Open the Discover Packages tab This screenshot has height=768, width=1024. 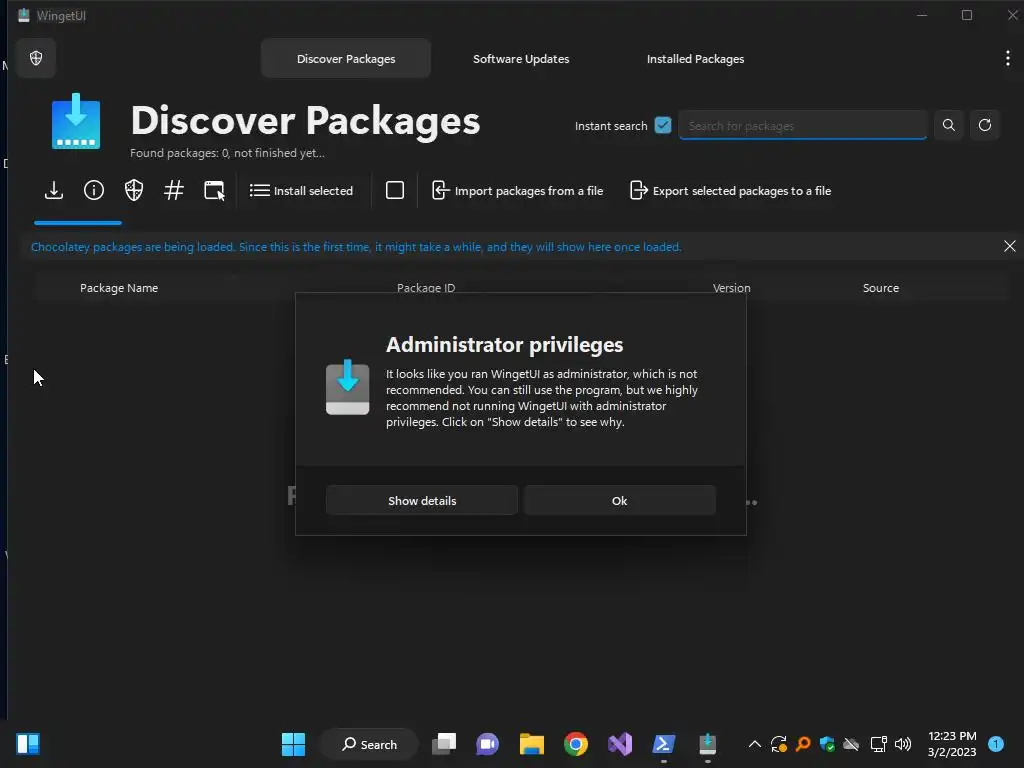point(345,59)
